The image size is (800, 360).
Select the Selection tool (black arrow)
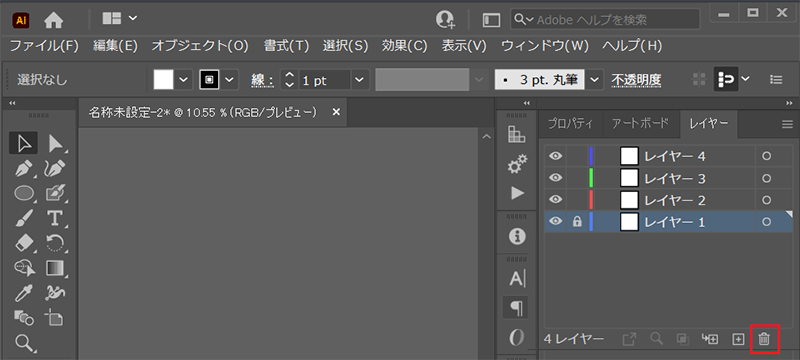23,144
